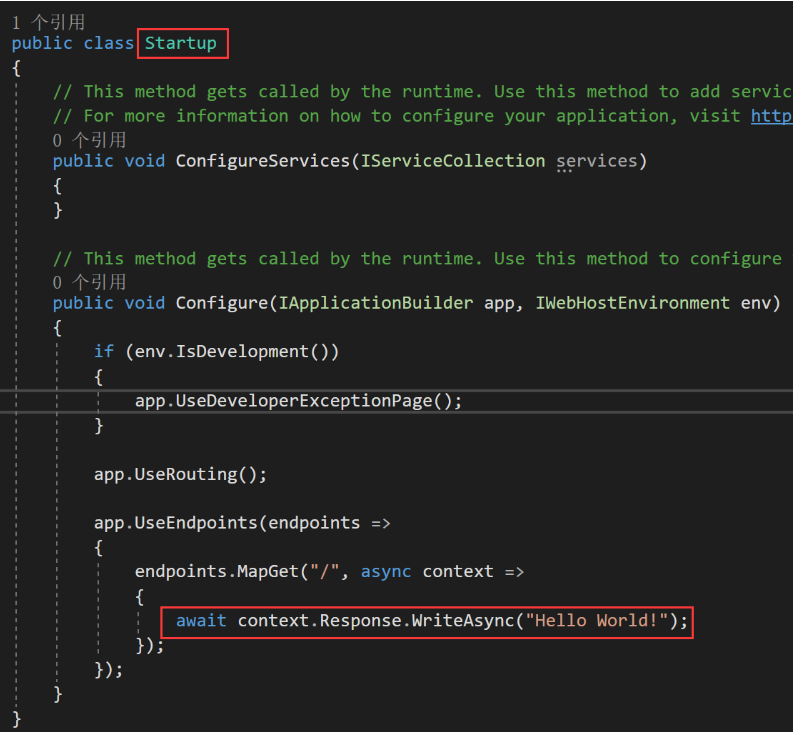The width and height of the screenshot is (804, 735).
Task: Click the ConfigureServices method name
Action: click(263, 161)
